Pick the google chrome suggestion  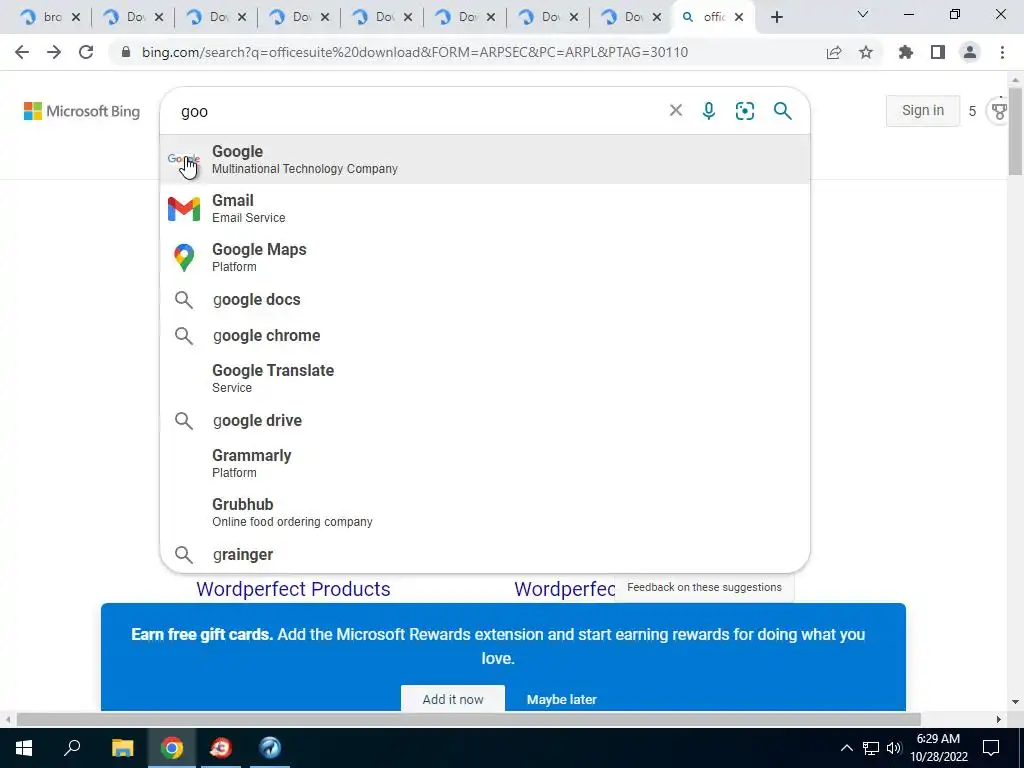click(x=485, y=336)
